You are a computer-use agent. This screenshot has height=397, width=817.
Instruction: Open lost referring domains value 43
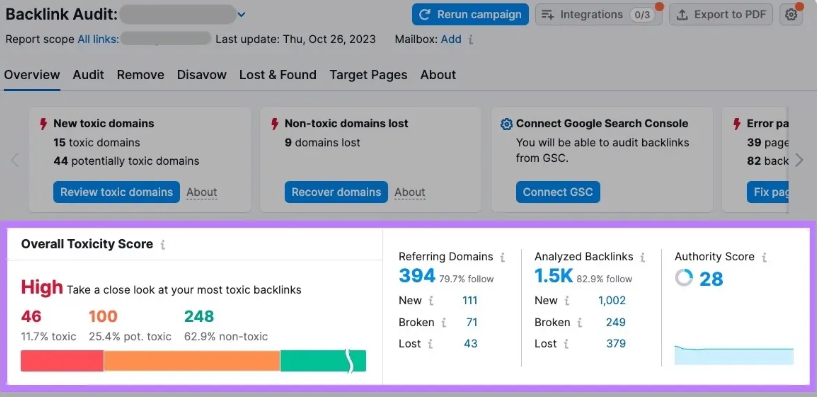471,344
